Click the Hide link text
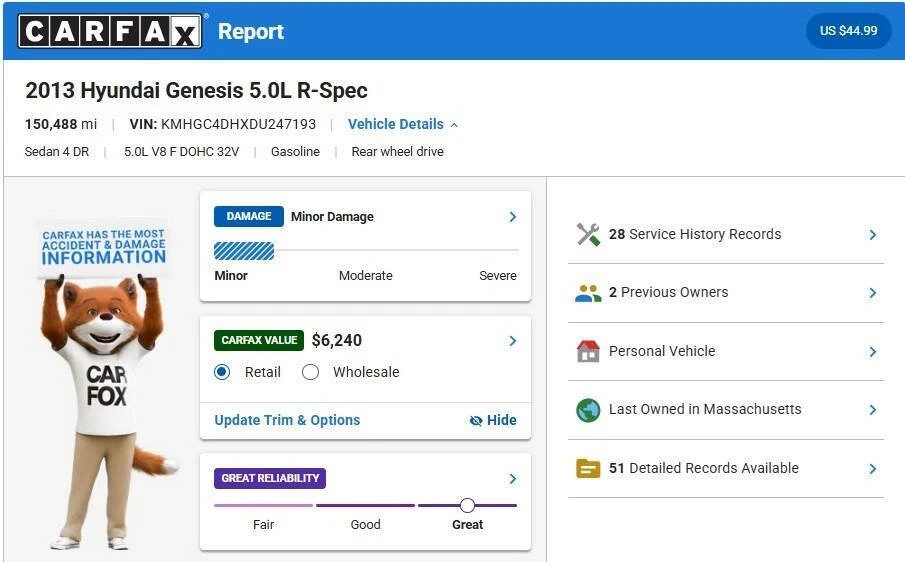Viewport: 905px width, 562px height. click(502, 420)
